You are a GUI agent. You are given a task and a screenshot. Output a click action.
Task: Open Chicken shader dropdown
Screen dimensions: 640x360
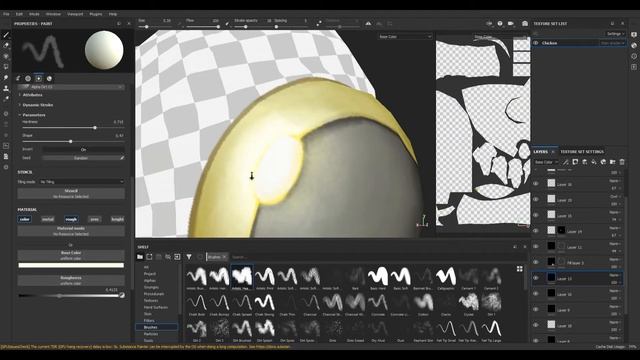pyautogui.click(x=612, y=43)
